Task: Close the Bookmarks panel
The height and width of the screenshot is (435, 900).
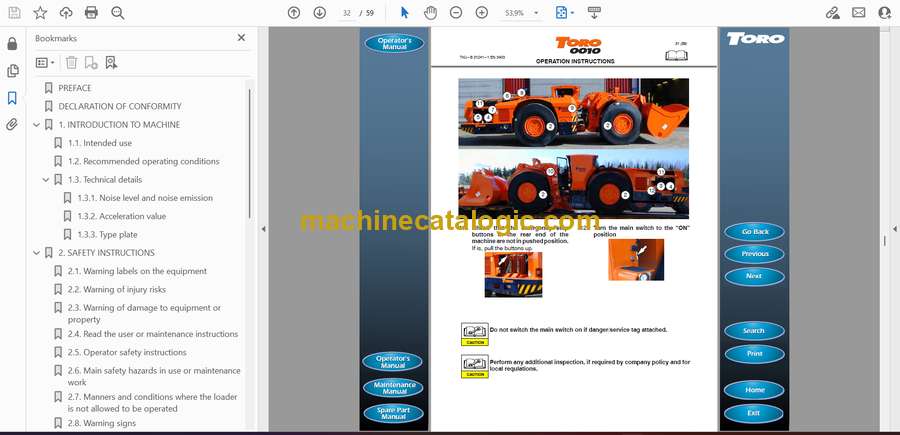Action: click(241, 37)
